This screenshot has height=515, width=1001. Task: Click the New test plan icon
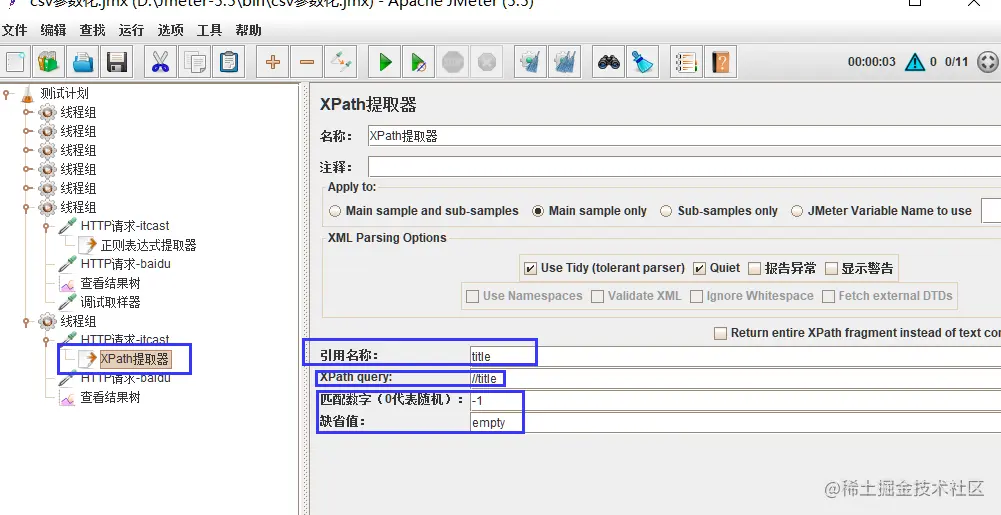pos(15,62)
